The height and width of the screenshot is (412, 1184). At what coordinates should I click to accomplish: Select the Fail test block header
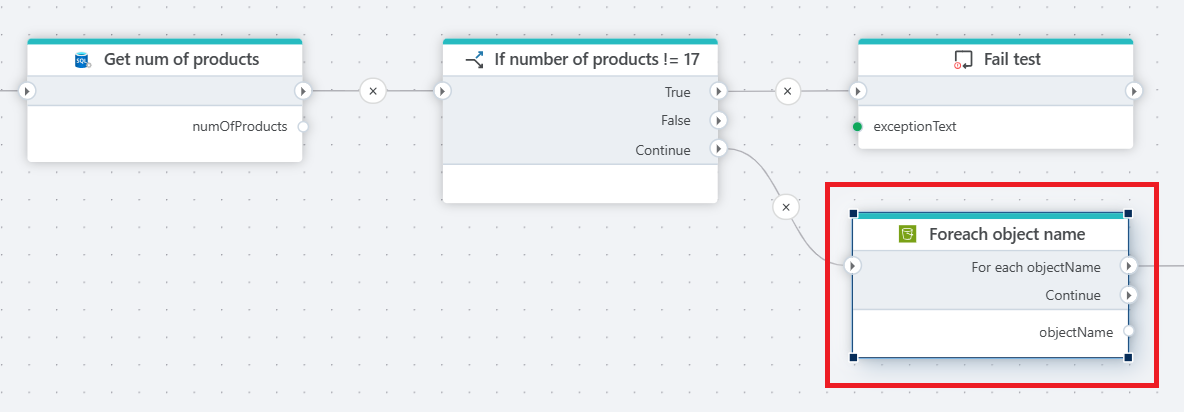(1011, 60)
